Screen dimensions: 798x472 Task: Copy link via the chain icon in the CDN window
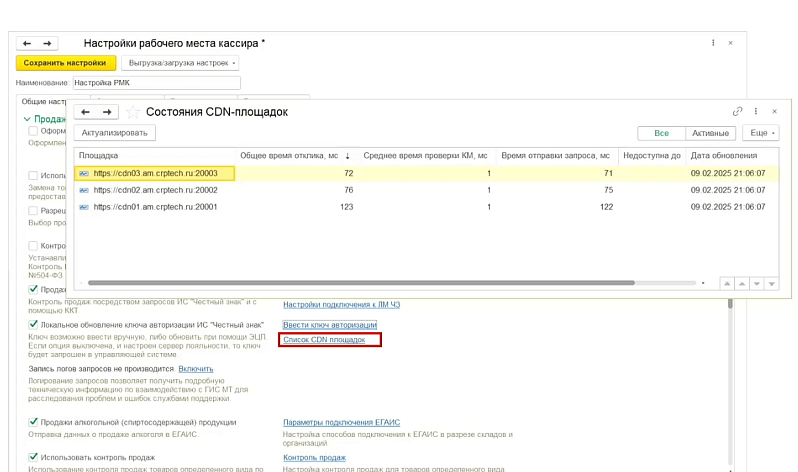point(737,111)
